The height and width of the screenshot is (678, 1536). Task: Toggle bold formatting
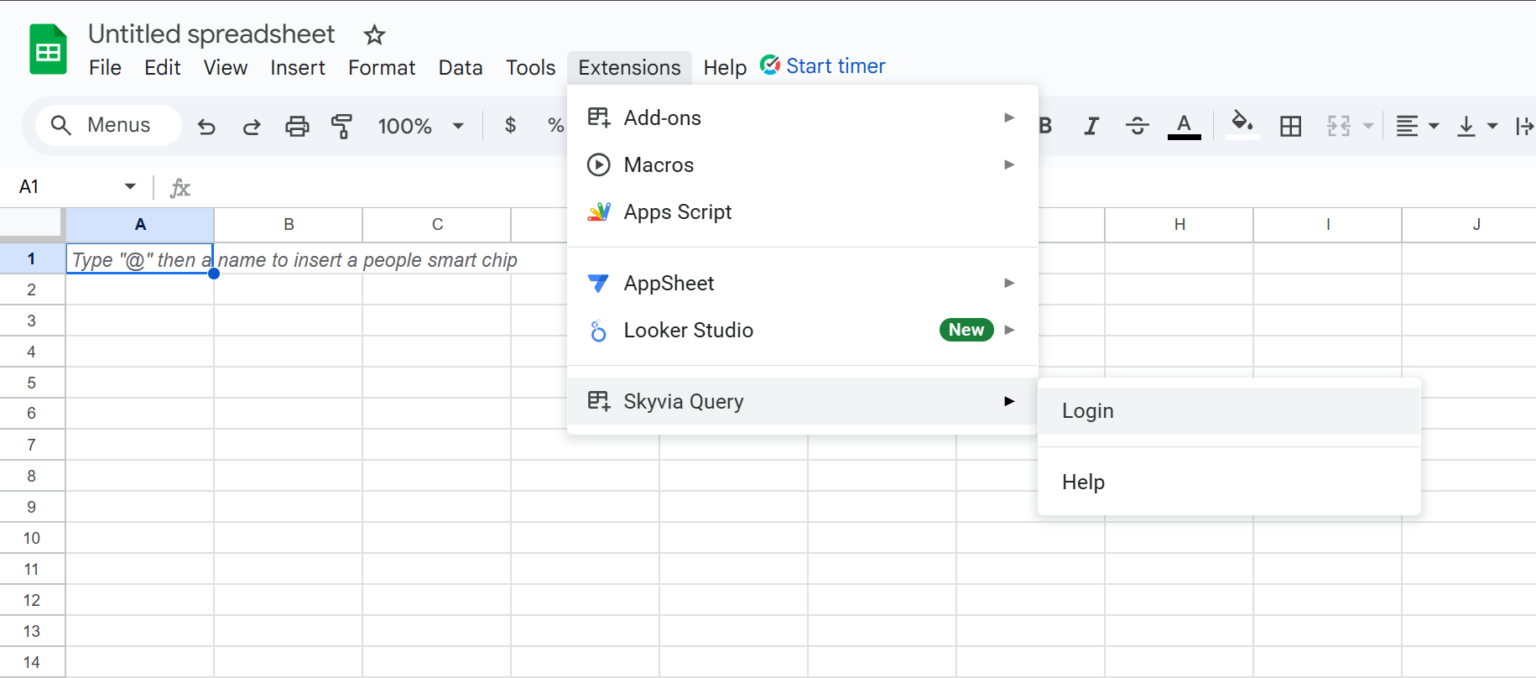click(x=1045, y=126)
